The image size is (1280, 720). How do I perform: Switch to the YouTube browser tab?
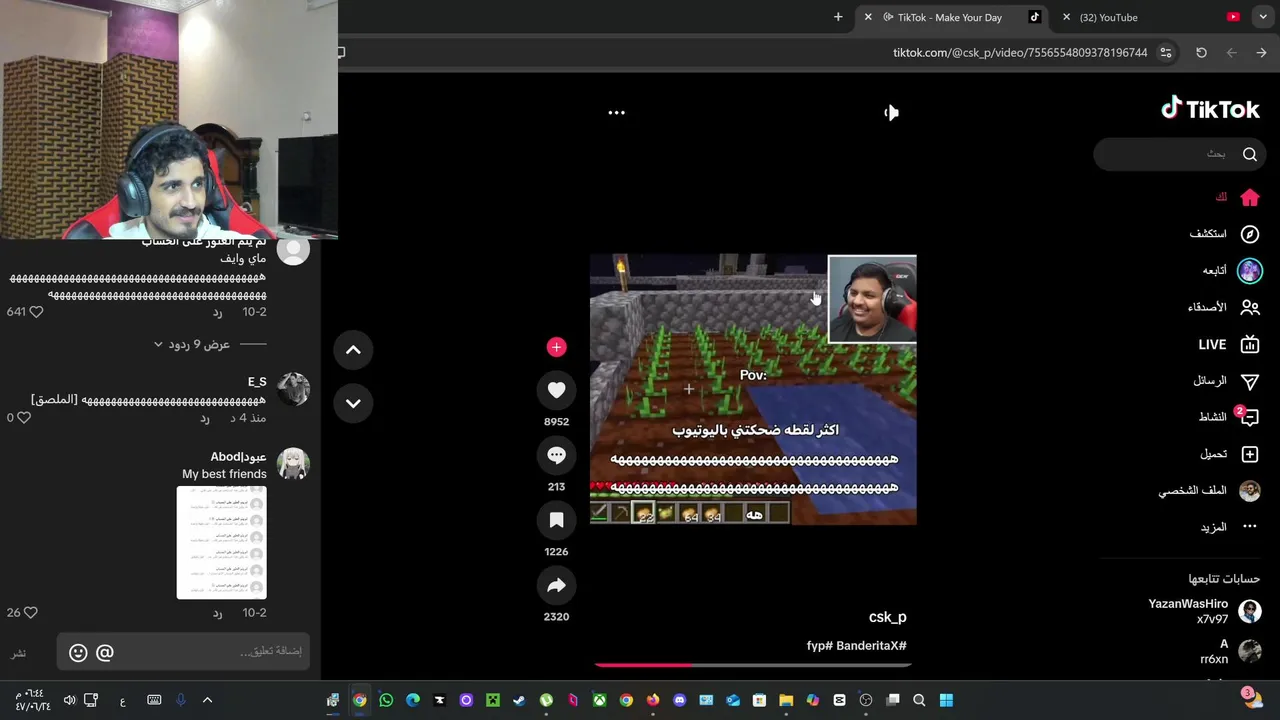click(x=1150, y=17)
